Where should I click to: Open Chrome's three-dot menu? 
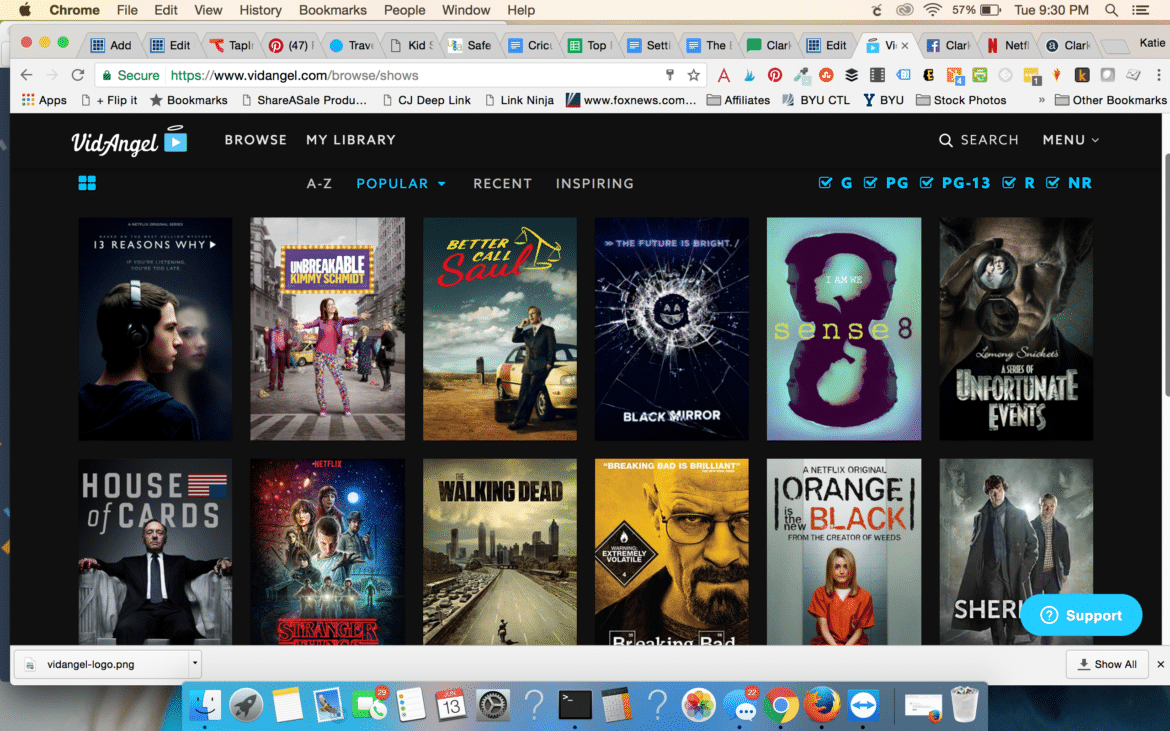pos(1158,75)
